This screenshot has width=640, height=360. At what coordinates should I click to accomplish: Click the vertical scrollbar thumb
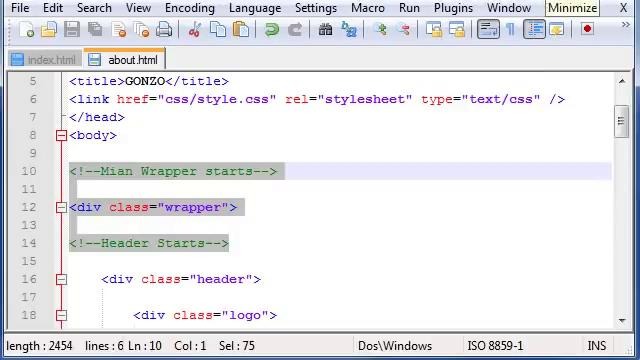click(622, 122)
